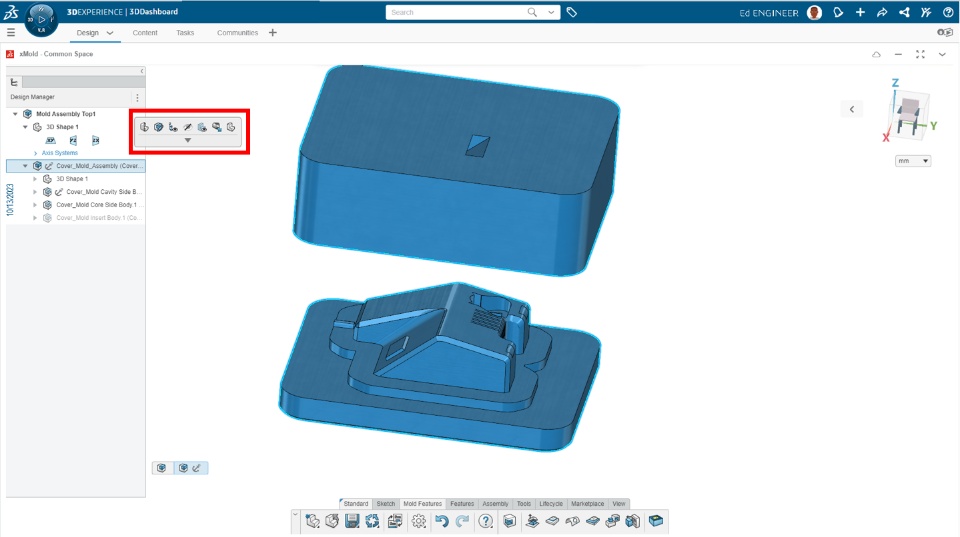Open the notifications bell icon
960x537 pixels.
pyautogui.click(x=838, y=12)
